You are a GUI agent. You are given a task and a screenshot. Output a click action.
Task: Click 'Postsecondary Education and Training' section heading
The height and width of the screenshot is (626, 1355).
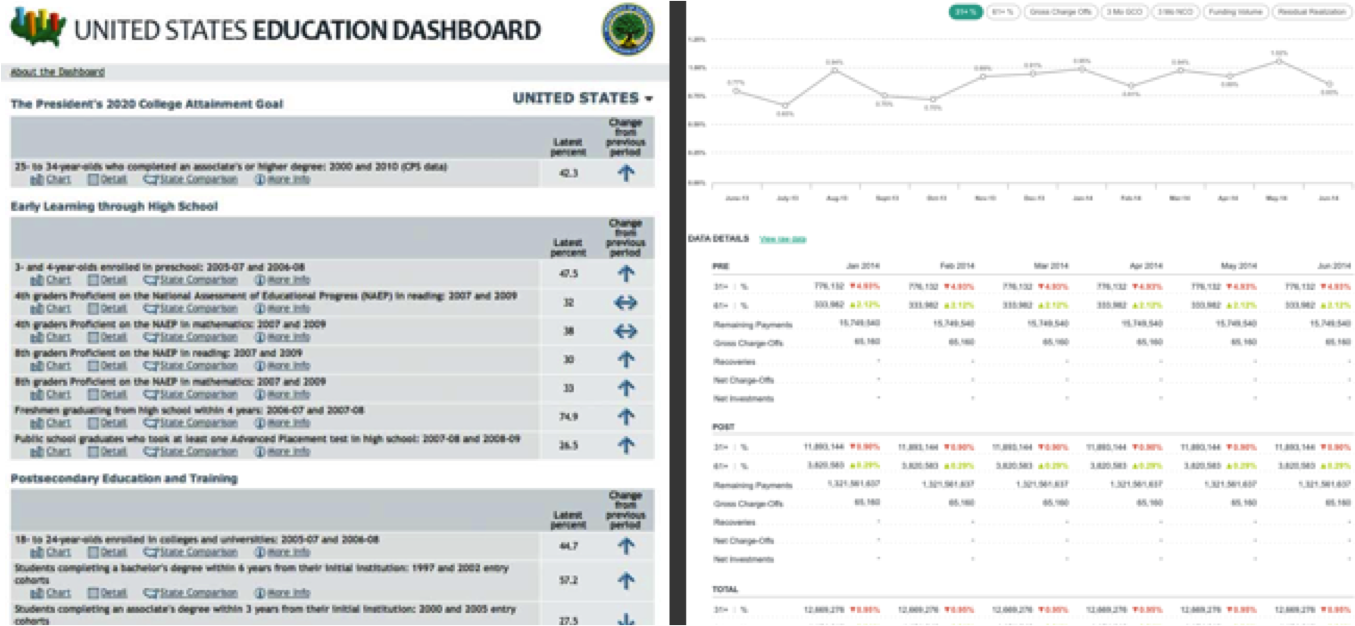[x=124, y=478]
